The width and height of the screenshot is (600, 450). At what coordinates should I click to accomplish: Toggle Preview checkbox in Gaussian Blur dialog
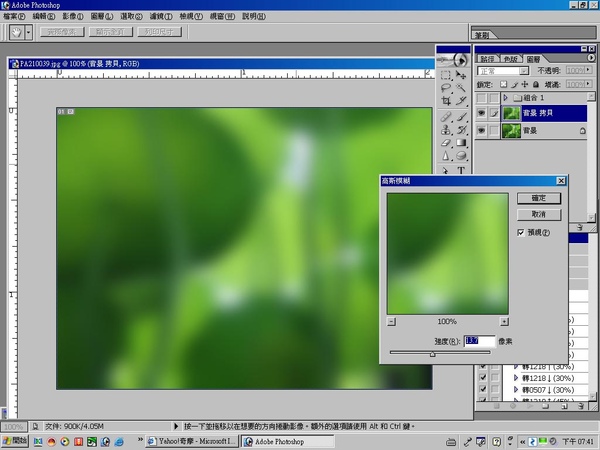coord(521,232)
